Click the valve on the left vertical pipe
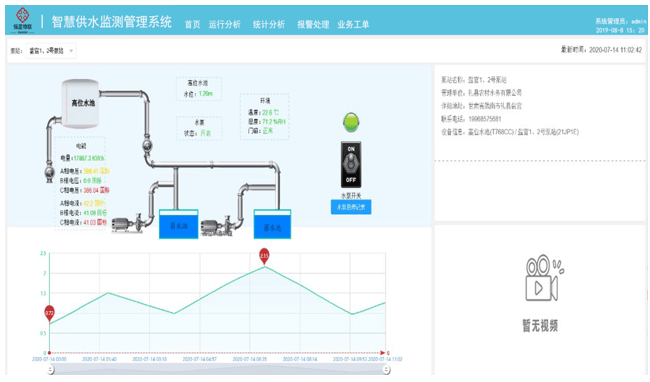 click(x=49, y=173)
